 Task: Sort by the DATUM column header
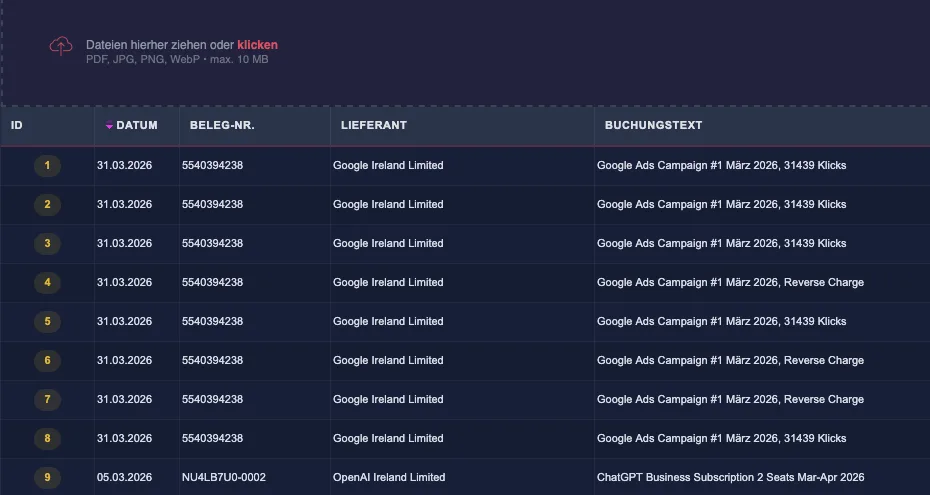(137, 125)
